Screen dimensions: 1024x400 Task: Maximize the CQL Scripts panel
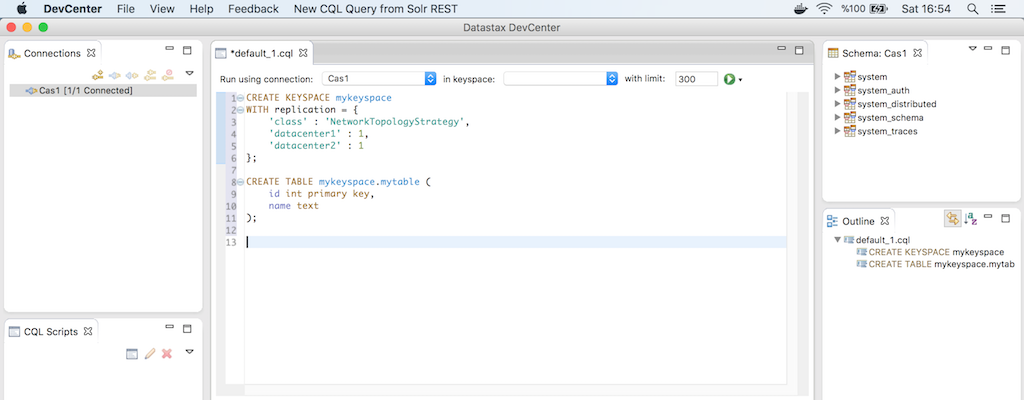tap(187, 329)
